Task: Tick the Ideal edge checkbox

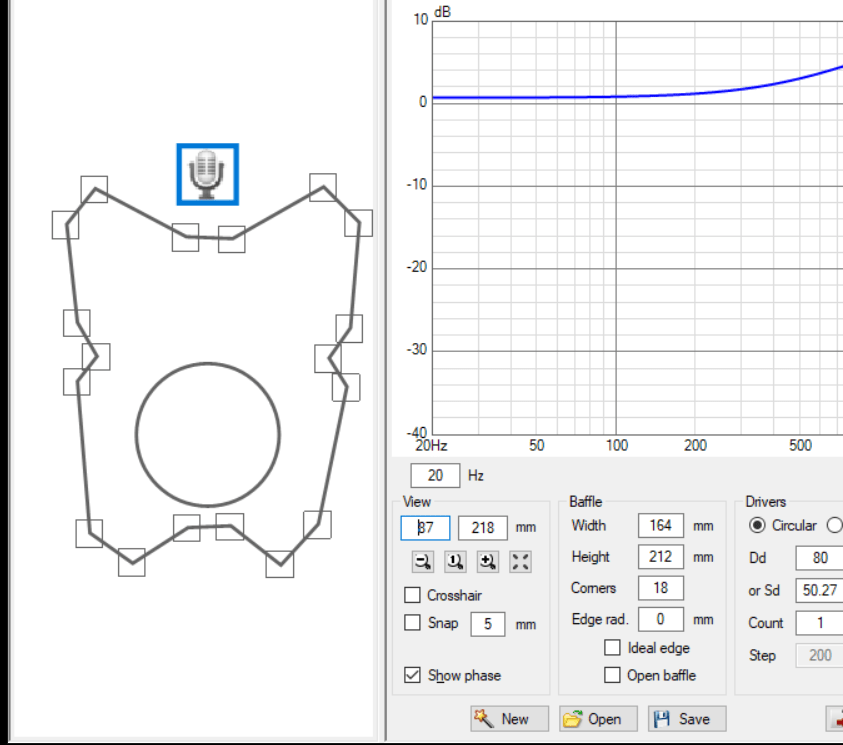Action: coord(612,648)
